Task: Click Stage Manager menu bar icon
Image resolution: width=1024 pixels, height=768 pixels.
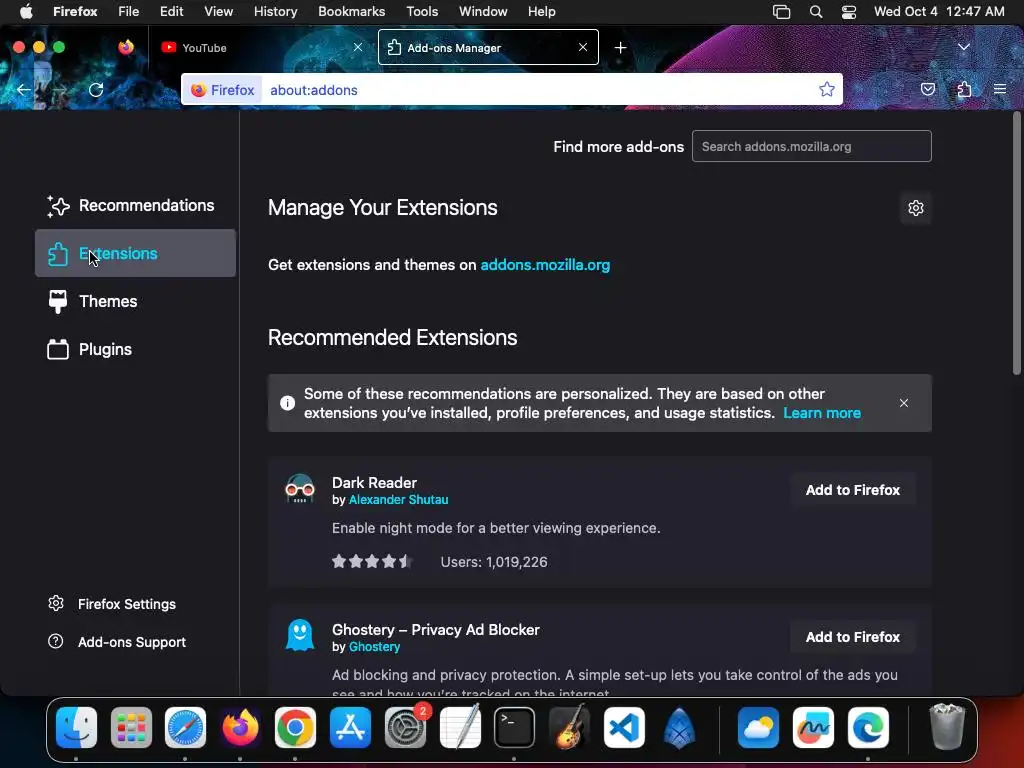Action: pos(781,12)
